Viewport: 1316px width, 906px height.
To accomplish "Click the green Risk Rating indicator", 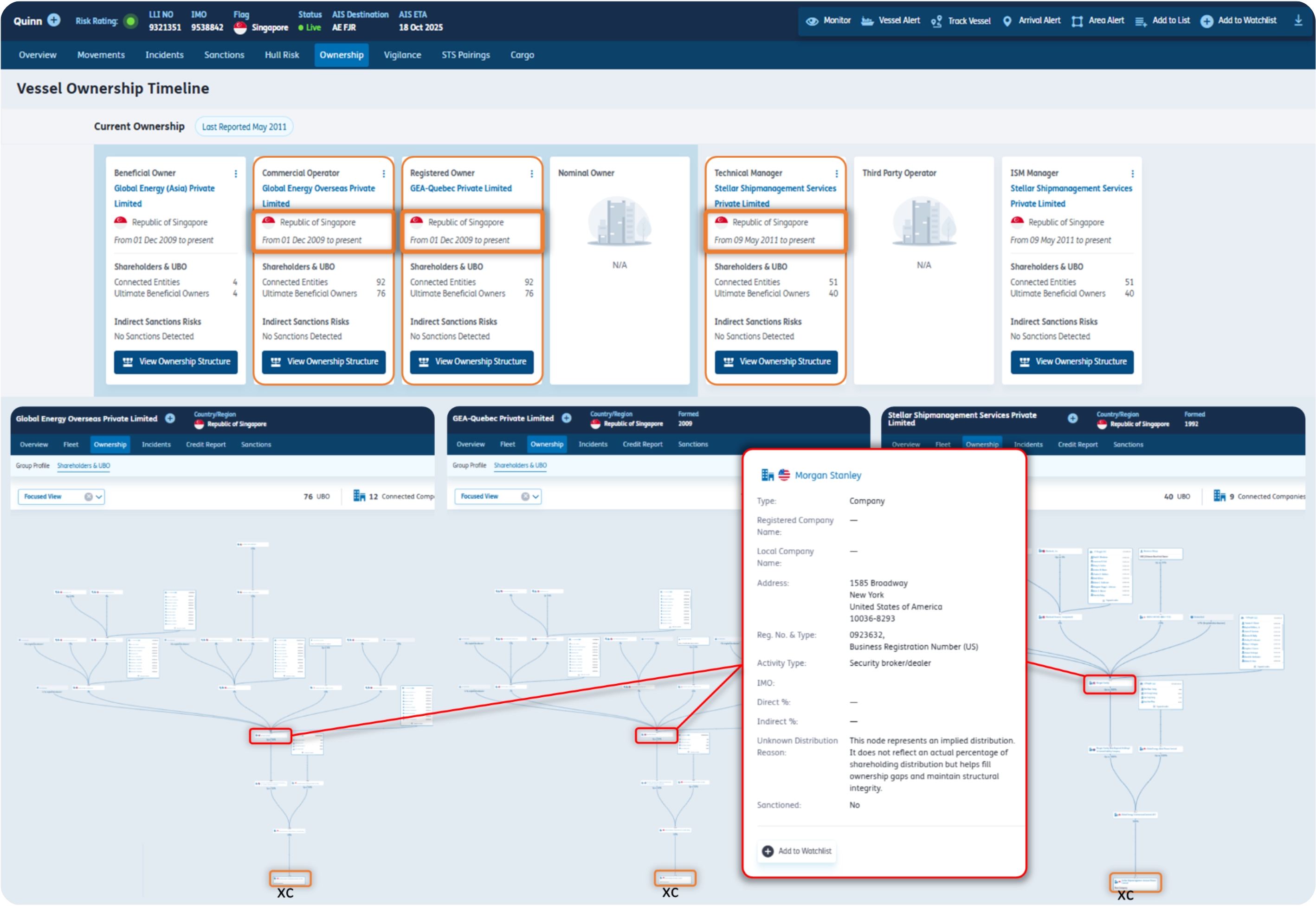I will point(130,21).
